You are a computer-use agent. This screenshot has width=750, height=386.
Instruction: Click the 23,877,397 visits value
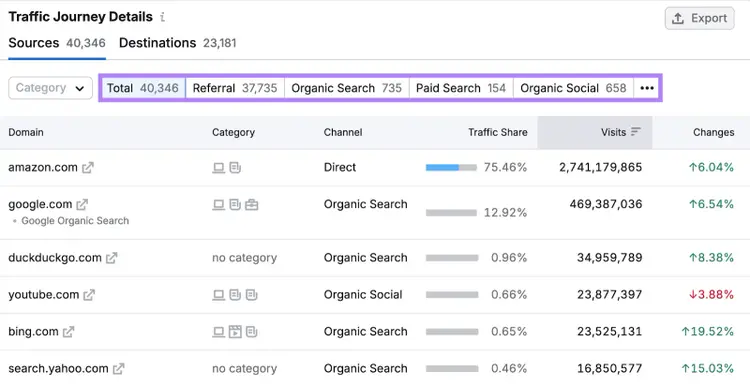609,295
